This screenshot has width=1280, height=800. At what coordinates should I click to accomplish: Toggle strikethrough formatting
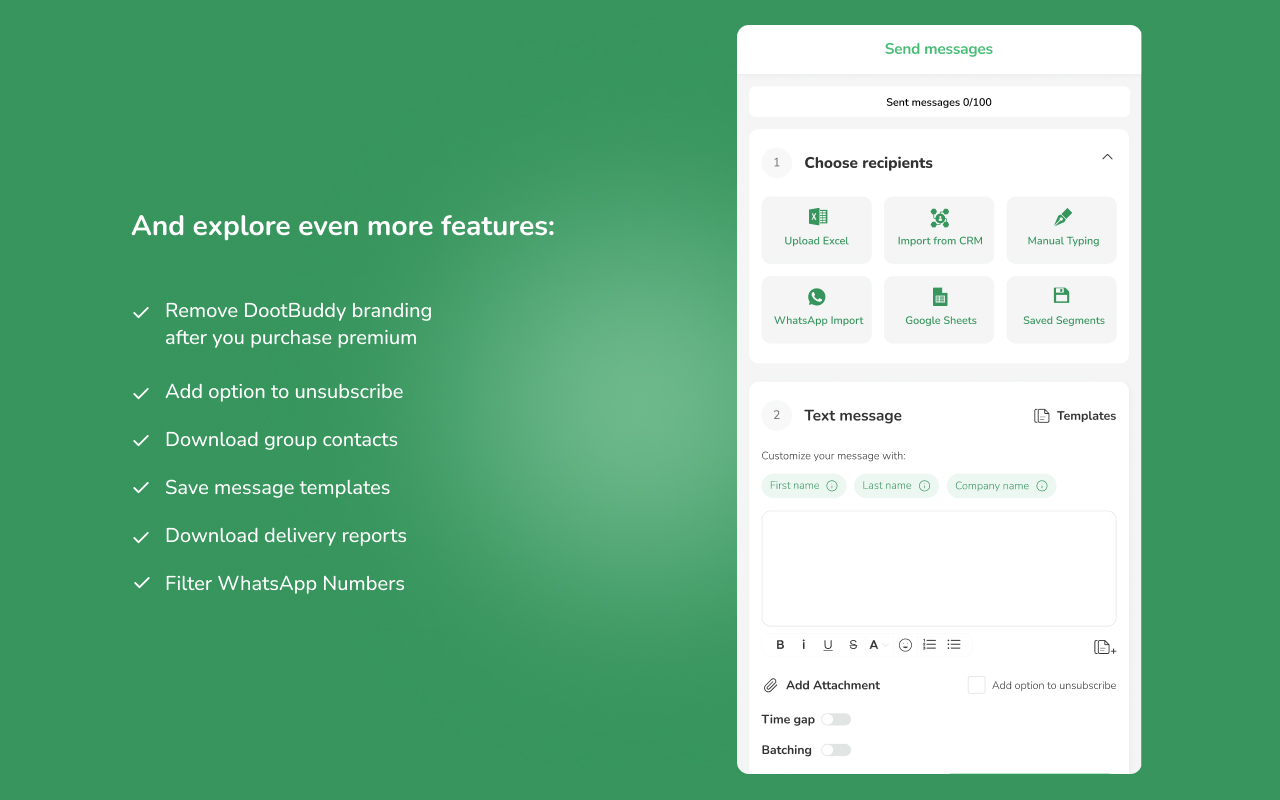[x=853, y=645]
